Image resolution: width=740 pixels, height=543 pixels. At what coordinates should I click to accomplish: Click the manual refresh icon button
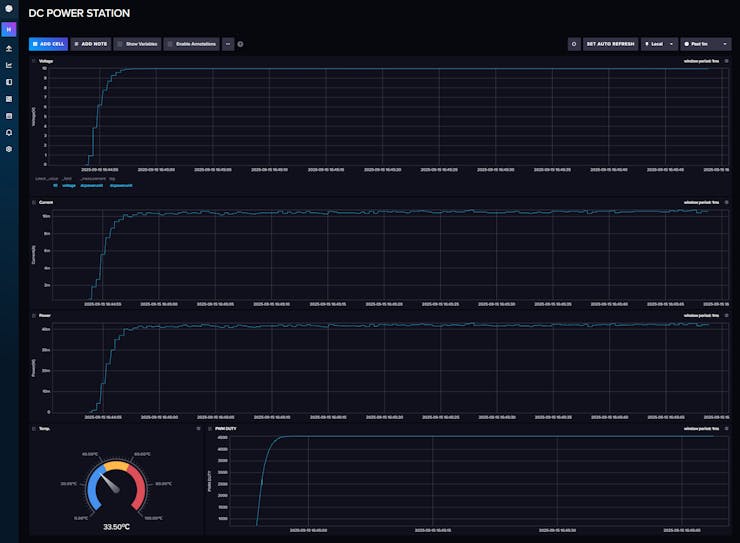point(574,44)
